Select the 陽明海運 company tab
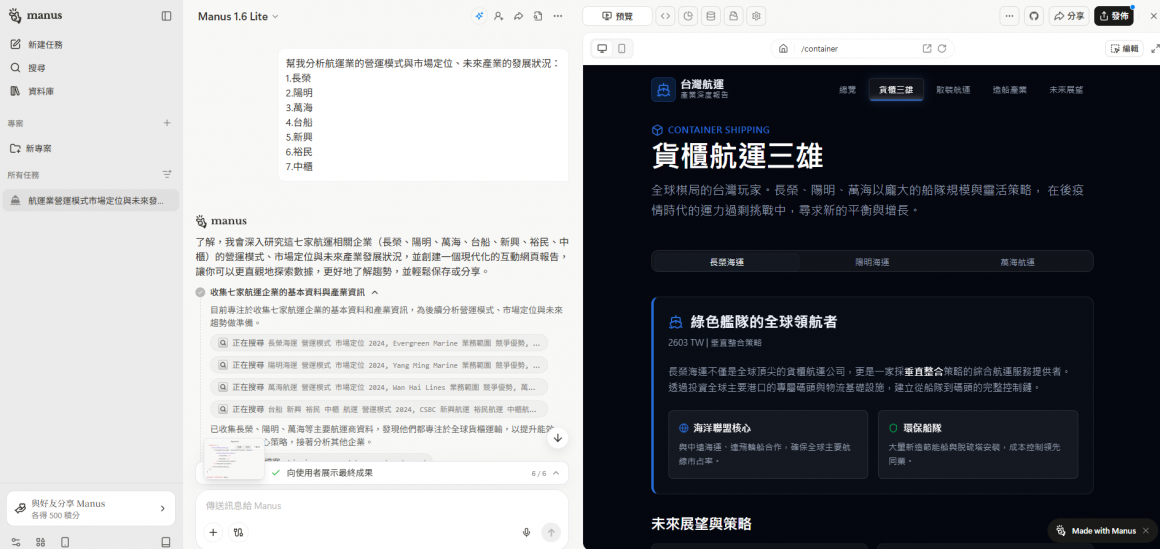 pyautogui.click(x=872, y=262)
